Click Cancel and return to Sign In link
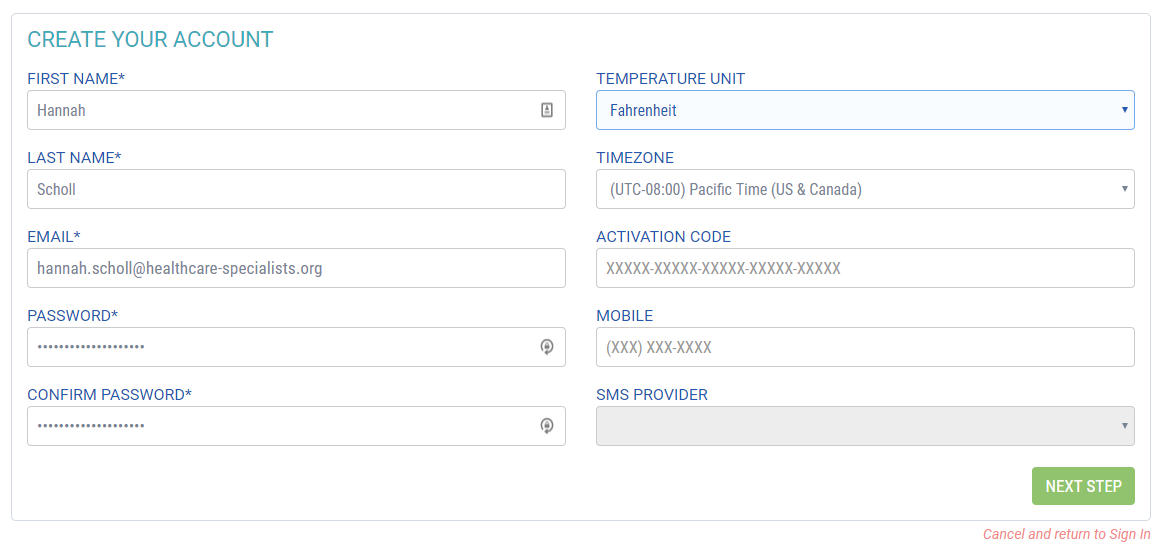Image resolution: width=1168 pixels, height=557 pixels. point(1066,534)
